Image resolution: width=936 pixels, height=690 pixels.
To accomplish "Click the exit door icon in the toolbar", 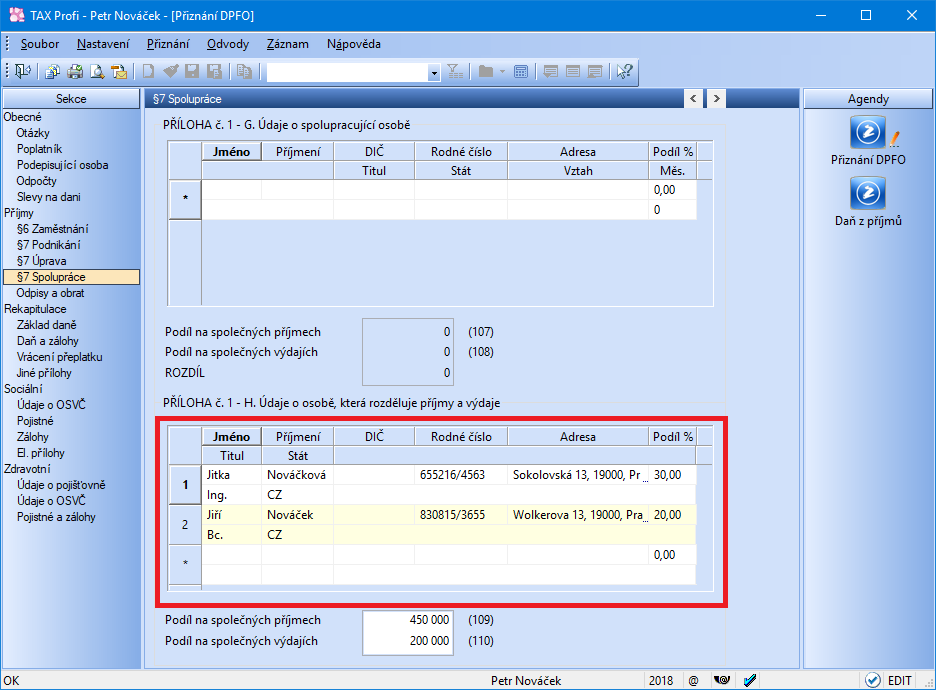I will (23, 72).
